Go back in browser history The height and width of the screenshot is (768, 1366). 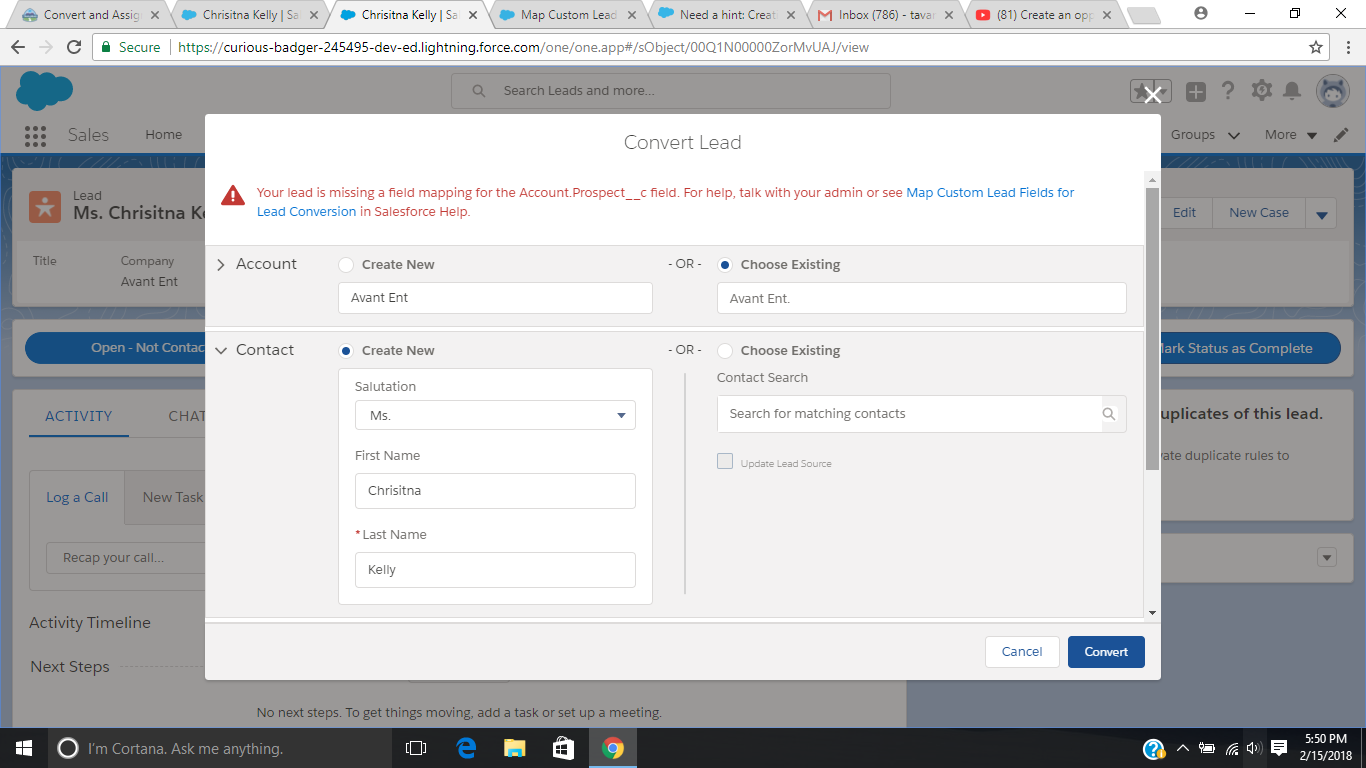(x=18, y=47)
